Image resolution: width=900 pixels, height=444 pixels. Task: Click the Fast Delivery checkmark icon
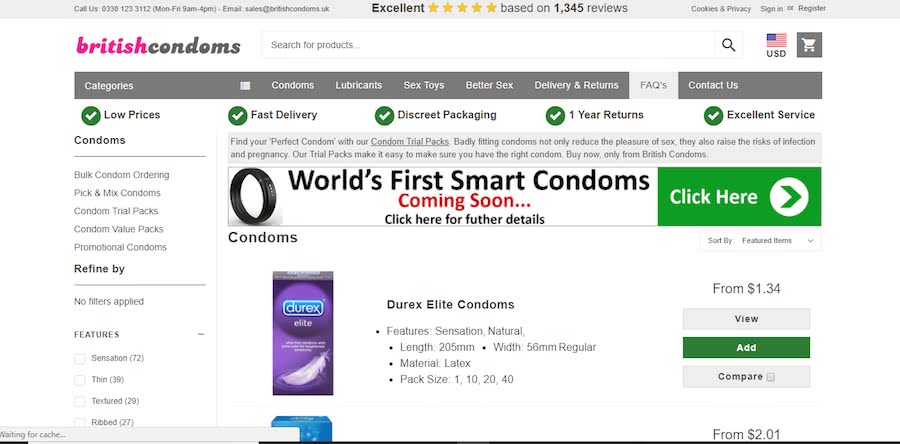(x=238, y=115)
